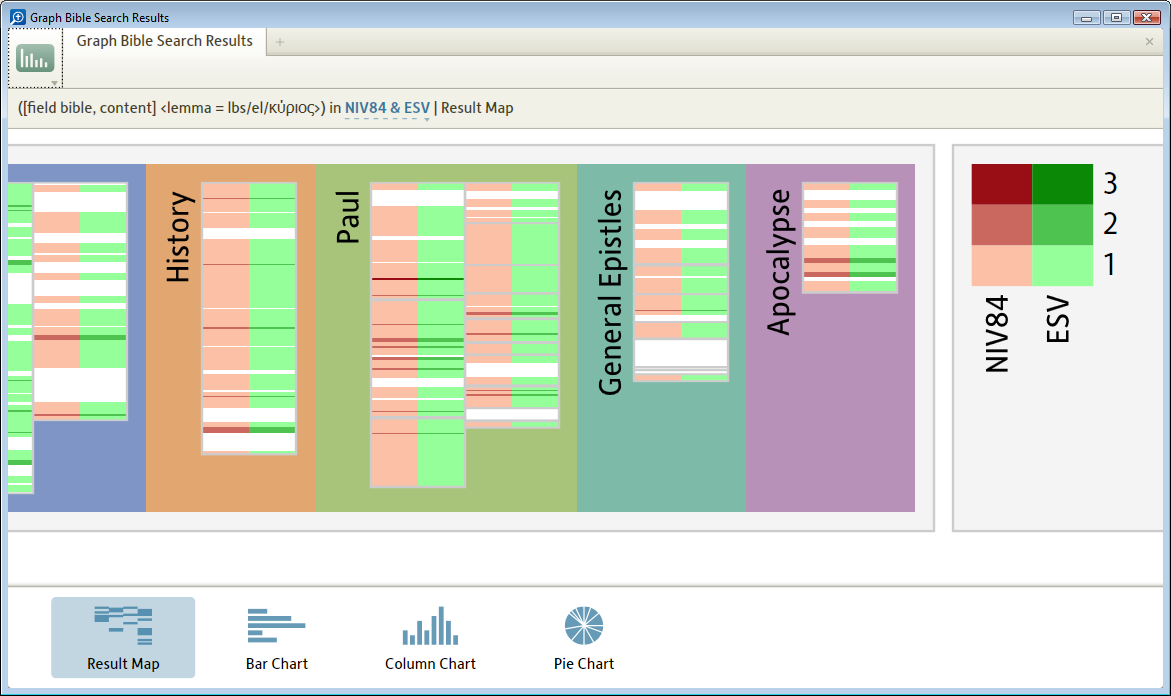This screenshot has width=1171, height=696.
Task: Click the Result Map icon graphic
Action: [x=123, y=626]
